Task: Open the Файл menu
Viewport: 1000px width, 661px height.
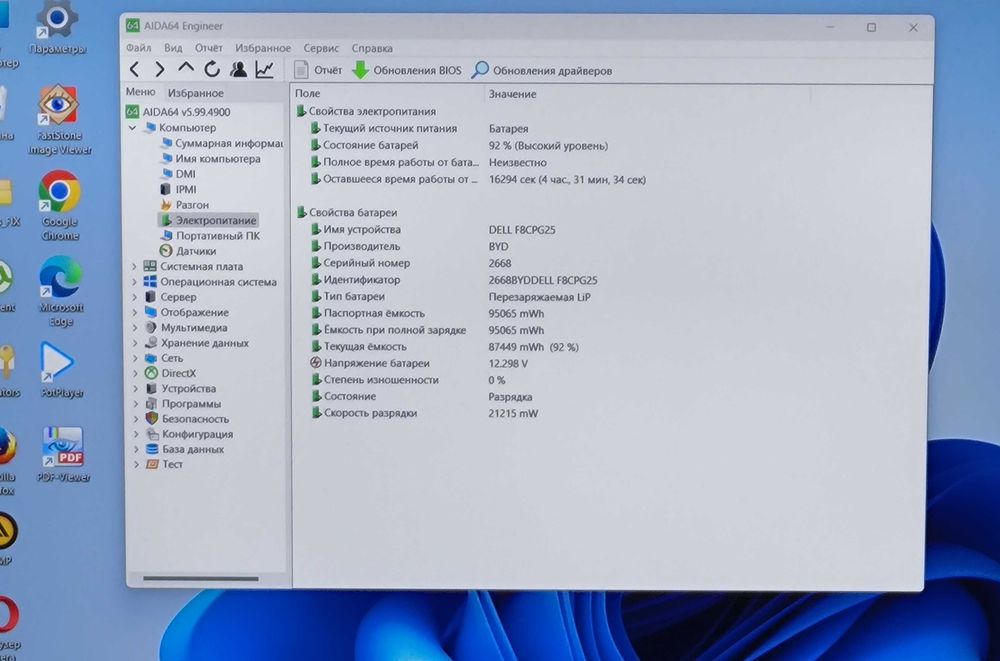Action: [x=138, y=48]
